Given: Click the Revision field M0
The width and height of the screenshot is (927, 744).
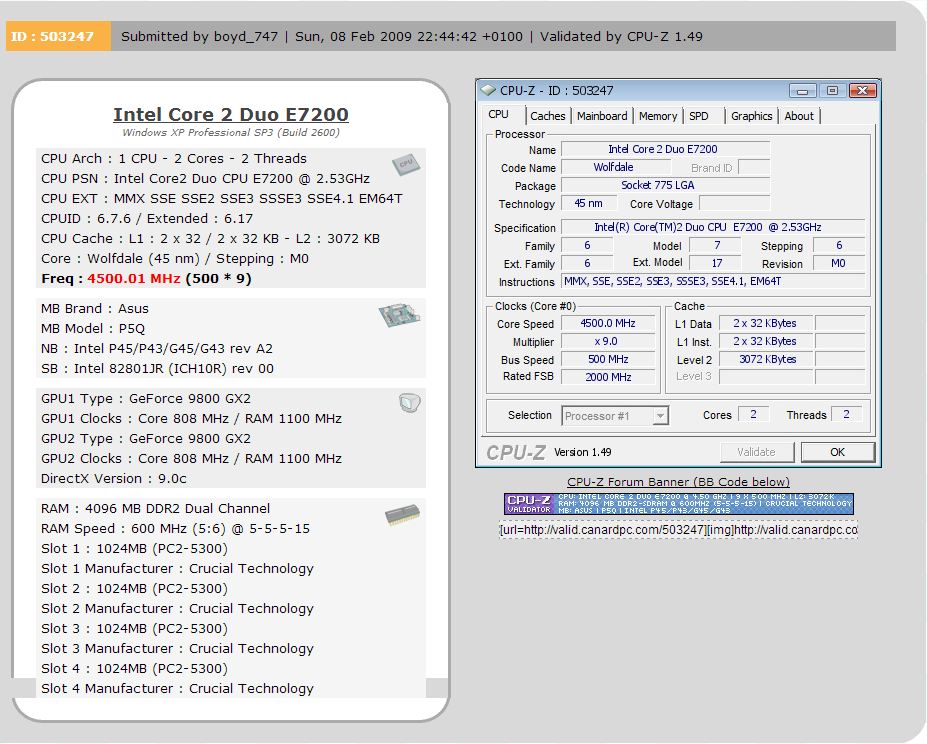Looking at the screenshot, I should click(838, 263).
